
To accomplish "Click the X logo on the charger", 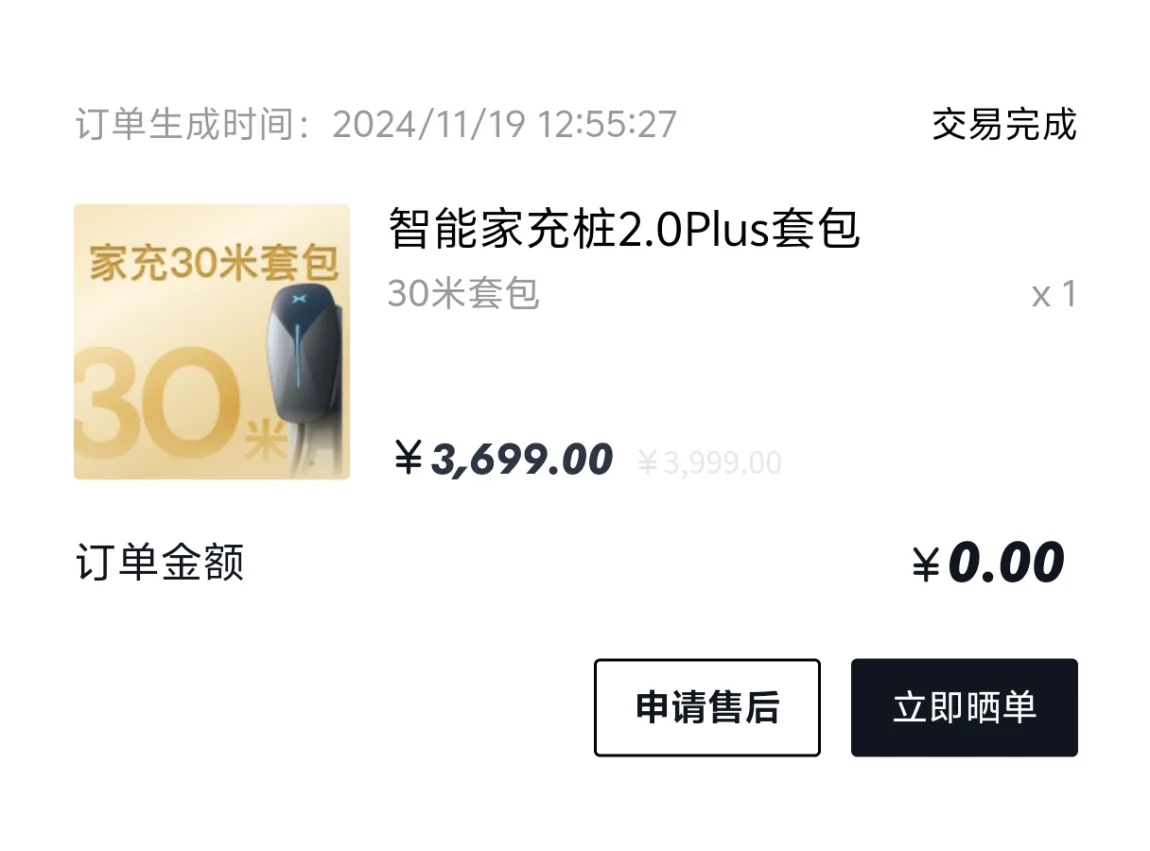I will point(299,299).
